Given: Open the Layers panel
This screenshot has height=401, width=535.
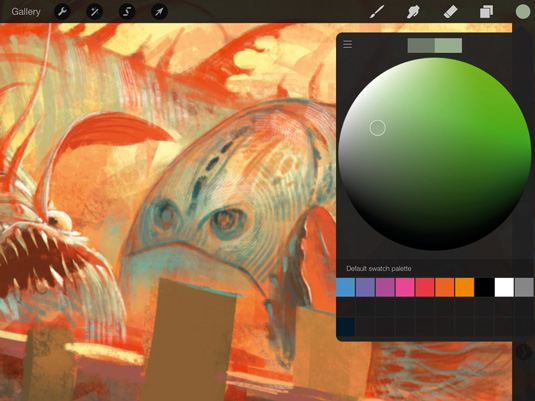Looking at the screenshot, I should point(486,12).
